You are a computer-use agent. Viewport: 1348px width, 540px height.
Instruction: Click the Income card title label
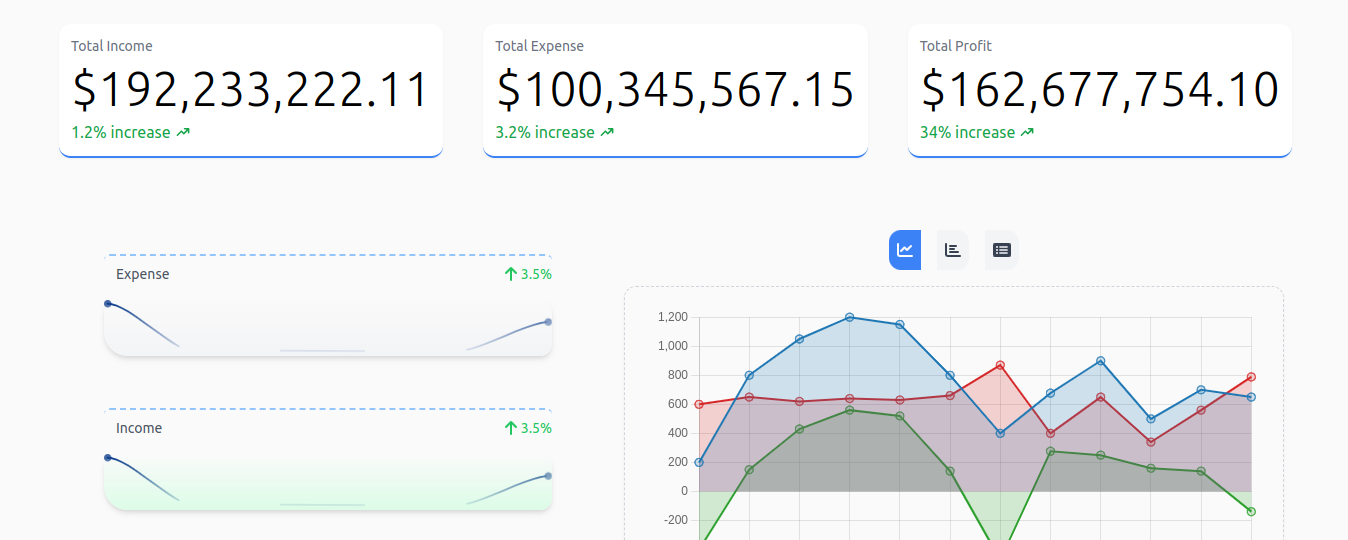(138, 428)
